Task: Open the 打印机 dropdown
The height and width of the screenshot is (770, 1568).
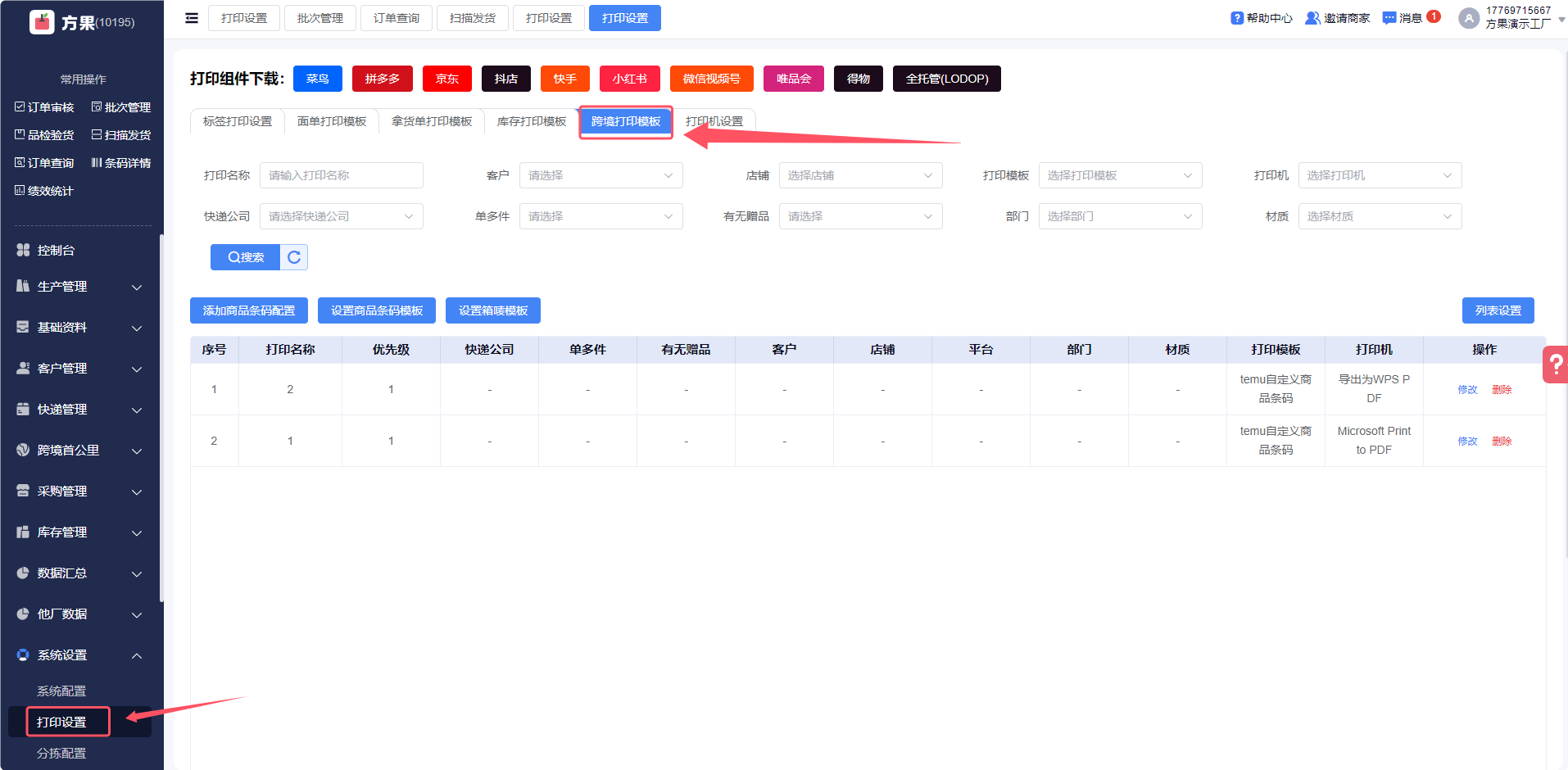Action: (x=1380, y=175)
